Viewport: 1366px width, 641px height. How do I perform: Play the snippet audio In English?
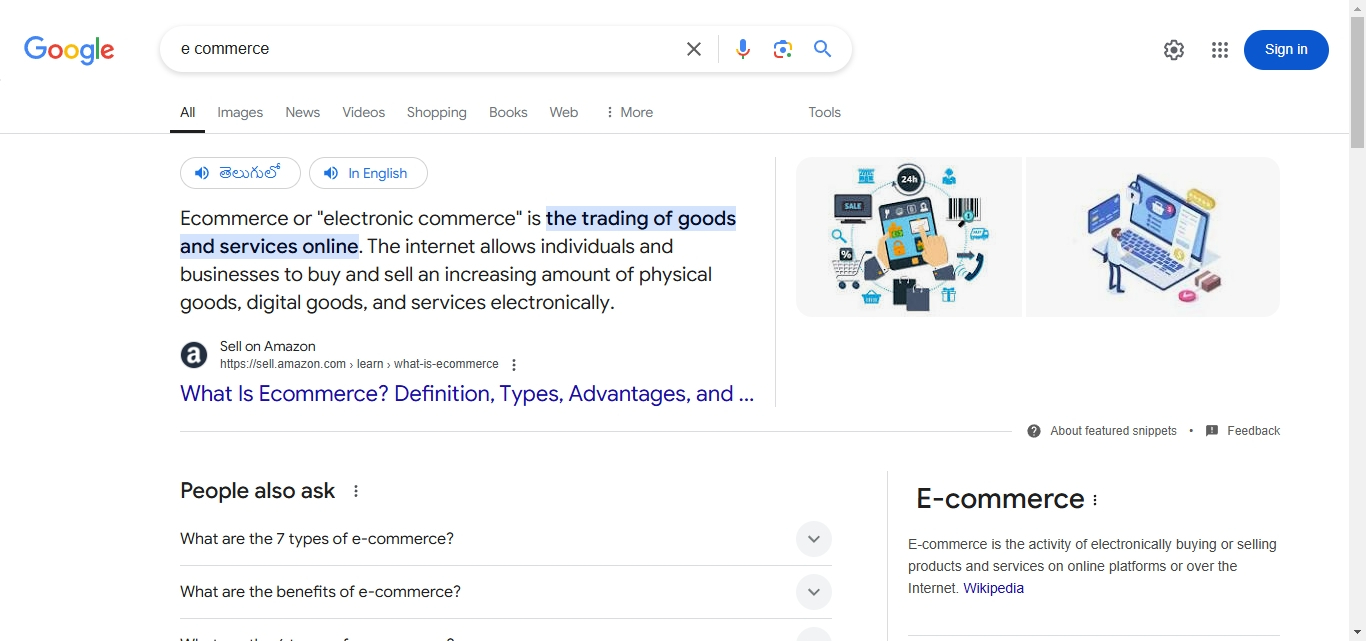tap(368, 173)
